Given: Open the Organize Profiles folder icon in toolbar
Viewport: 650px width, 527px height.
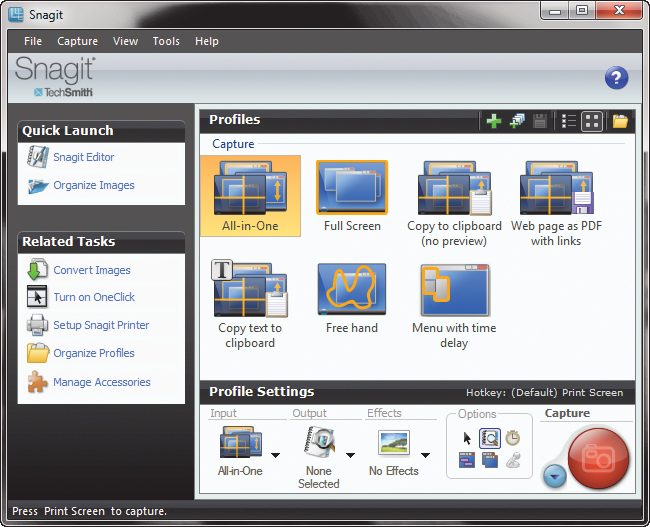Looking at the screenshot, I should click(621, 121).
